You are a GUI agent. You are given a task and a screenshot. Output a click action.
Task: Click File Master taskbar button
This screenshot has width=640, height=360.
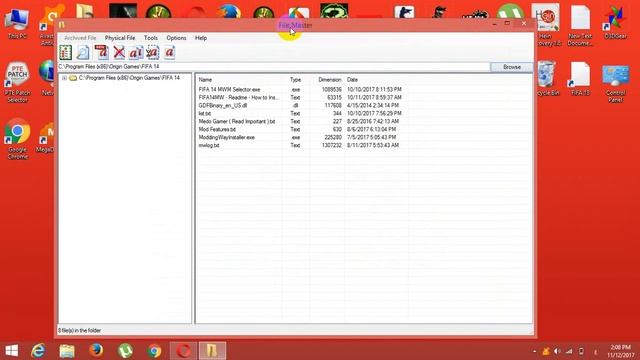212,351
